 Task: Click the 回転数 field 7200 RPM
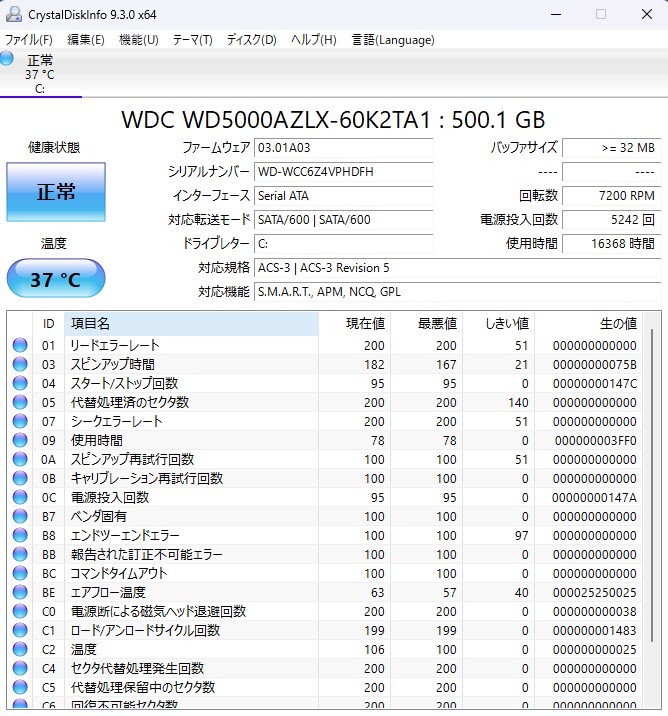(x=611, y=196)
